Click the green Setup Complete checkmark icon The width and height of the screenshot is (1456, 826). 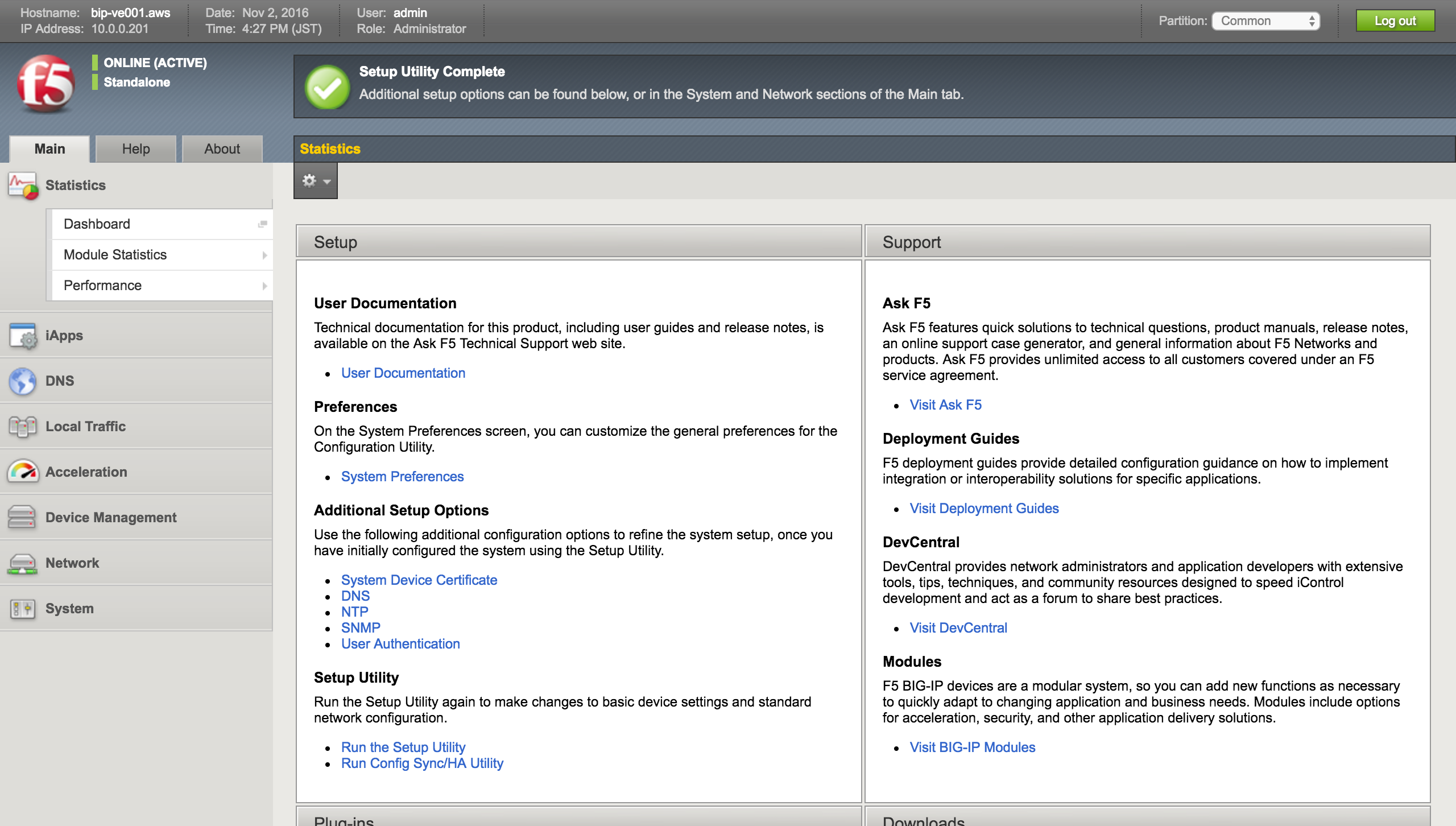(327, 87)
